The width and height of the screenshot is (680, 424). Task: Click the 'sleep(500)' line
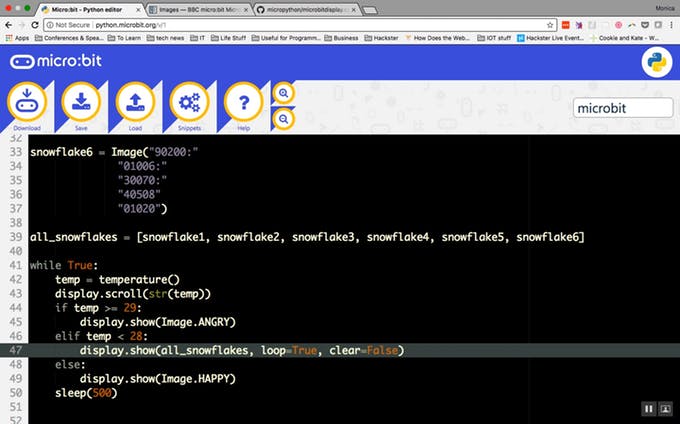(86, 393)
